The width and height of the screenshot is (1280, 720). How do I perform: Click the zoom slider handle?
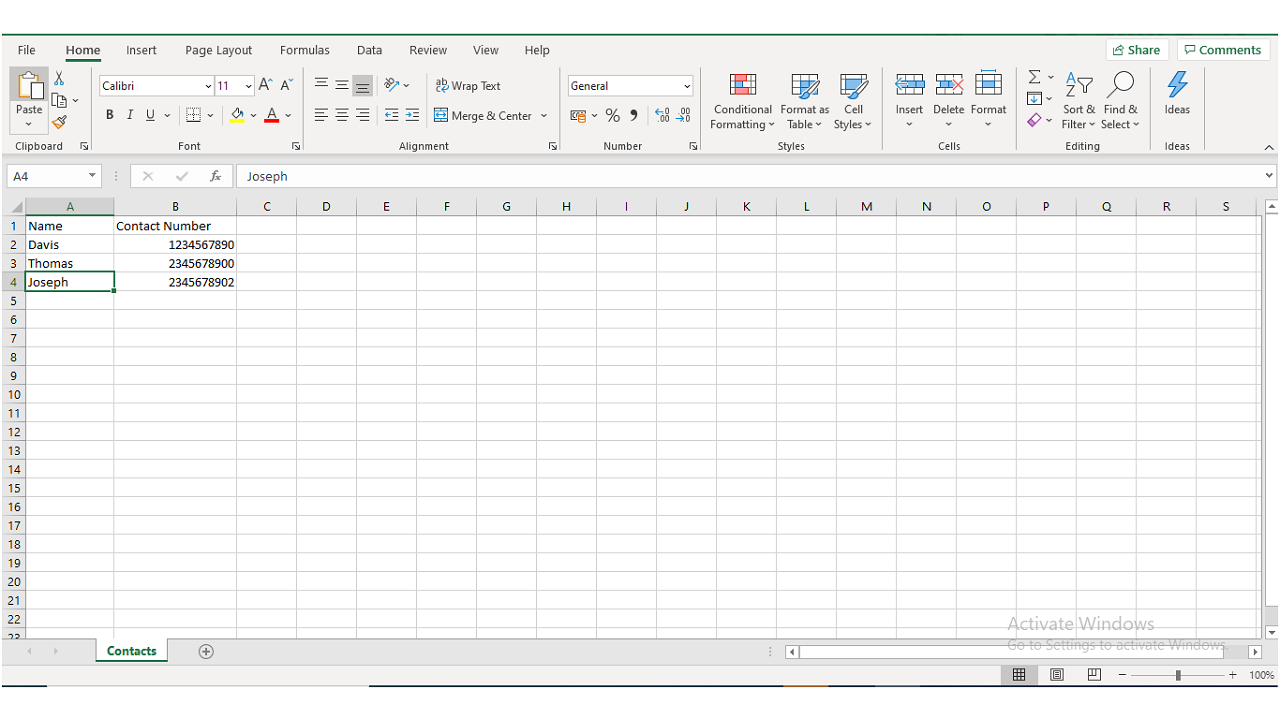pos(1178,675)
